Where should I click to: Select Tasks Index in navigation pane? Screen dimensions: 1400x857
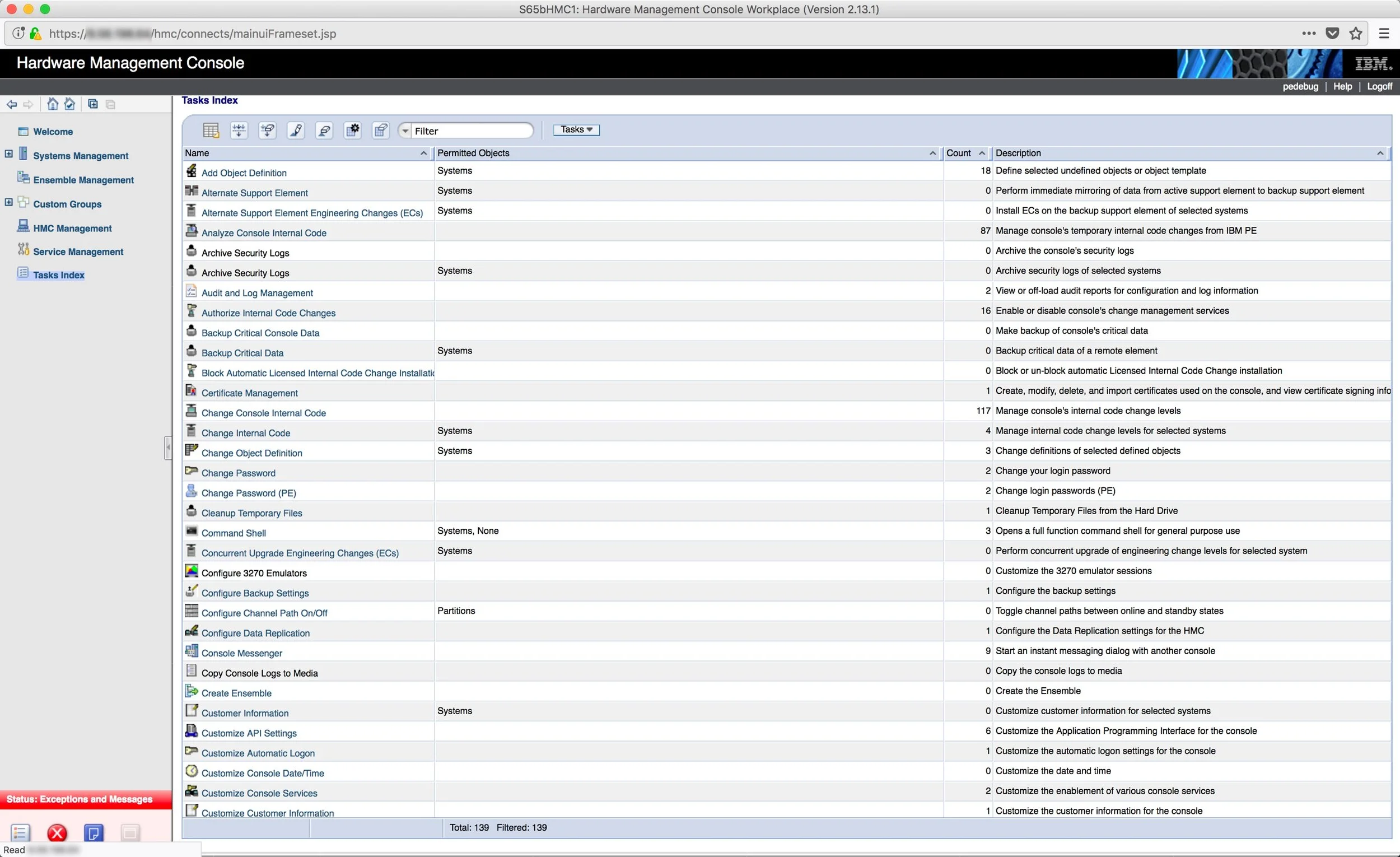pyautogui.click(x=59, y=275)
